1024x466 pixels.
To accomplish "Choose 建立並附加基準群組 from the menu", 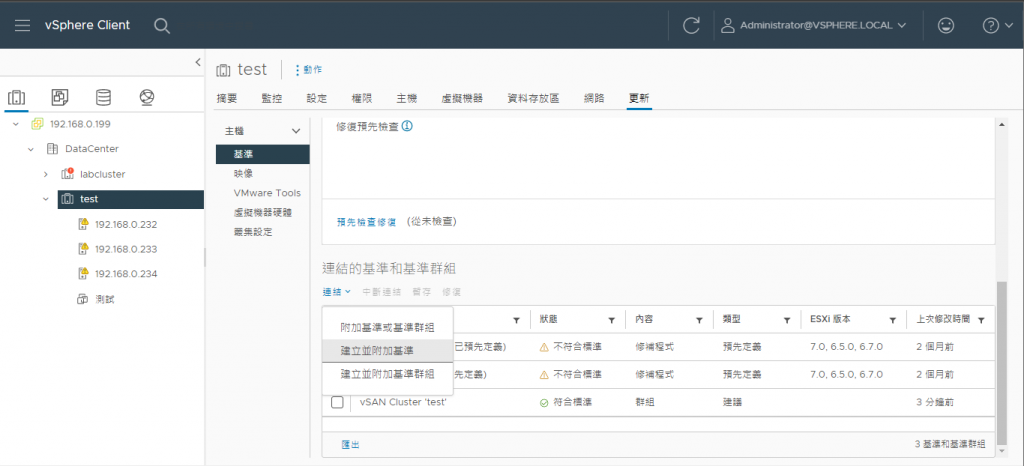I will point(387,374).
